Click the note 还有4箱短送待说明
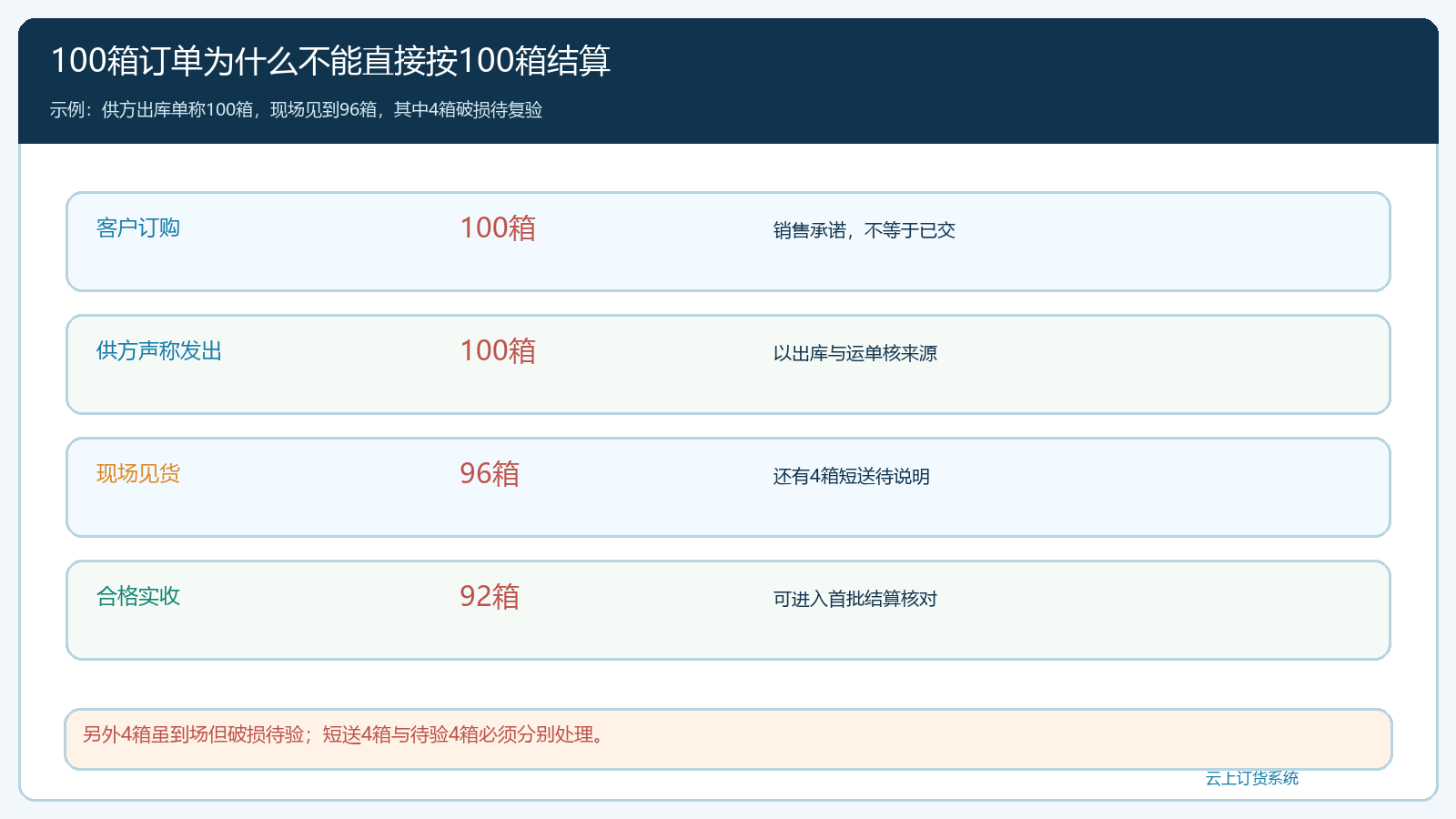Image resolution: width=1456 pixels, height=819 pixels. click(852, 476)
